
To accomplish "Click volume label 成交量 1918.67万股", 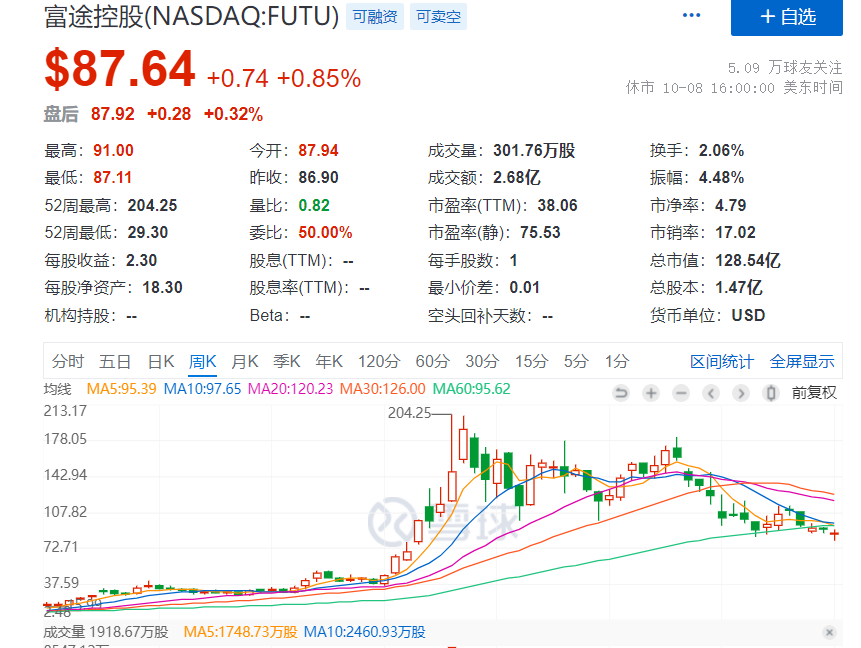I will point(106,632).
